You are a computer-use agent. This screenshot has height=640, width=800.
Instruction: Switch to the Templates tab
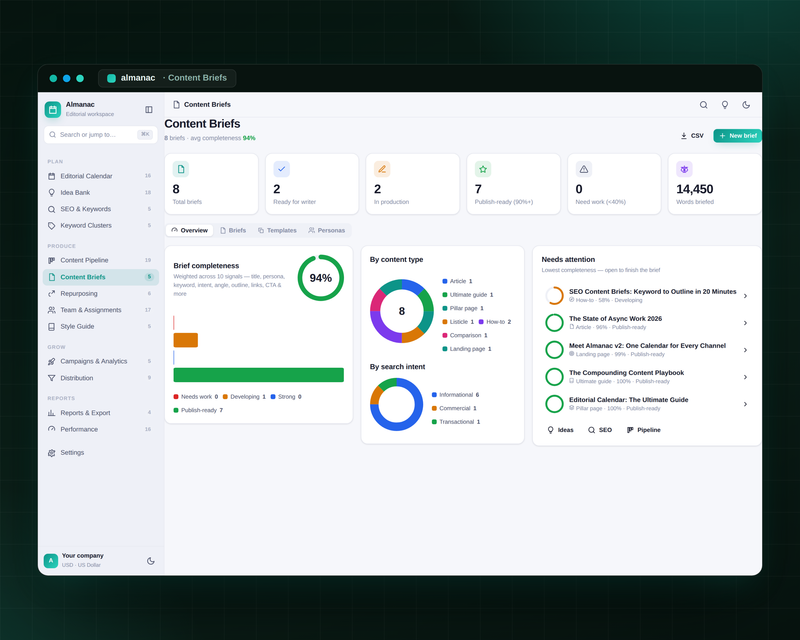(x=277, y=230)
